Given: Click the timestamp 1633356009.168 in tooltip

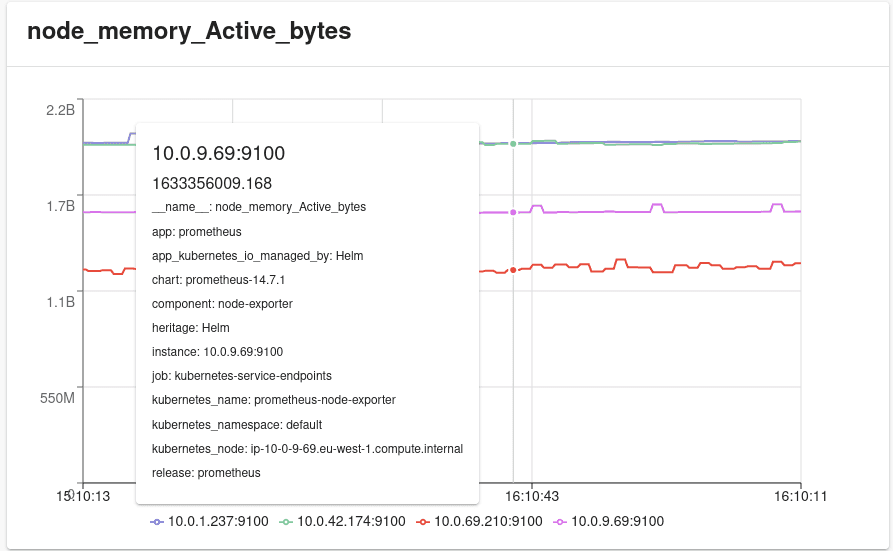Looking at the screenshot, I should coord(212,183).
